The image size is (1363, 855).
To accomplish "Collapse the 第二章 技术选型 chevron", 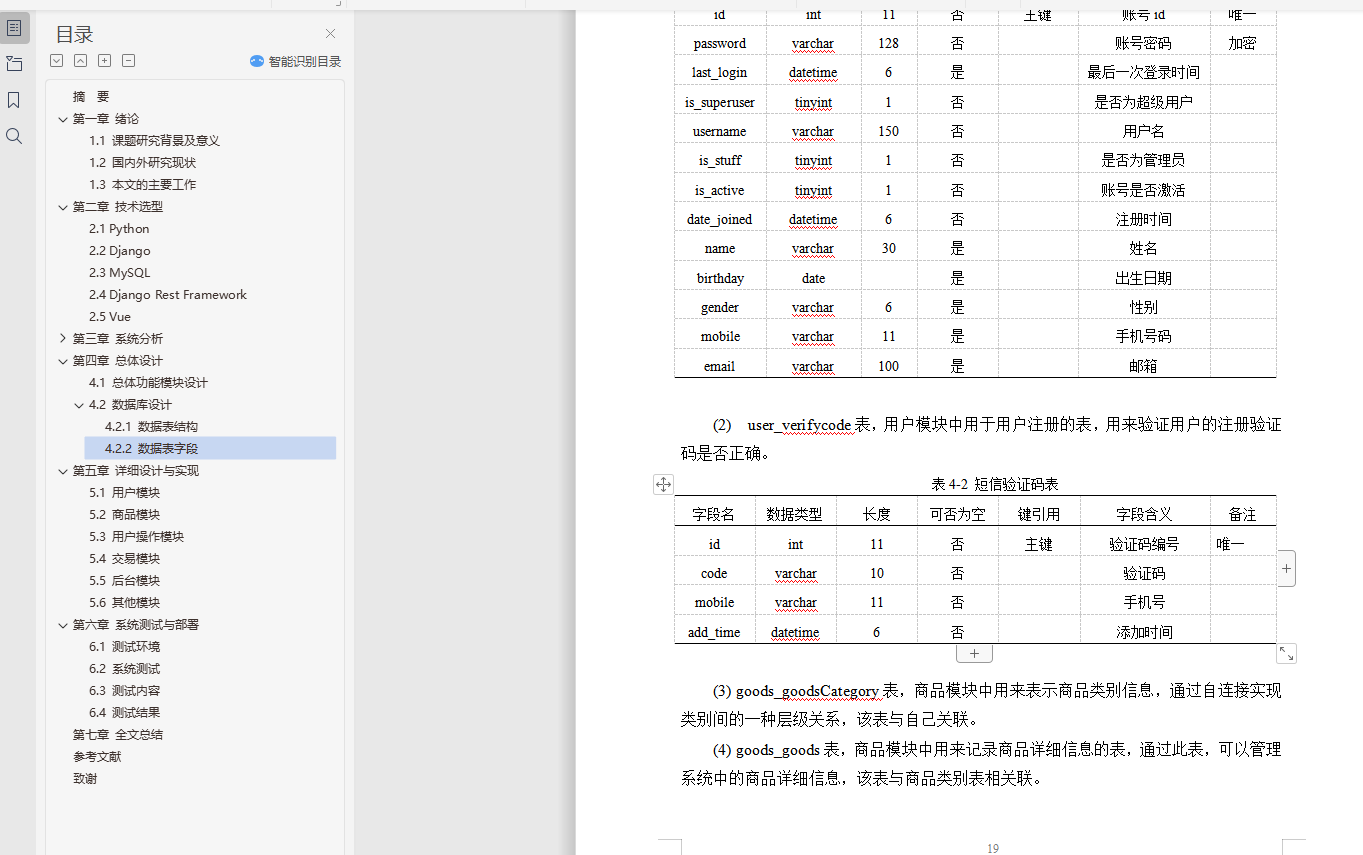I will tap(63, 207).
